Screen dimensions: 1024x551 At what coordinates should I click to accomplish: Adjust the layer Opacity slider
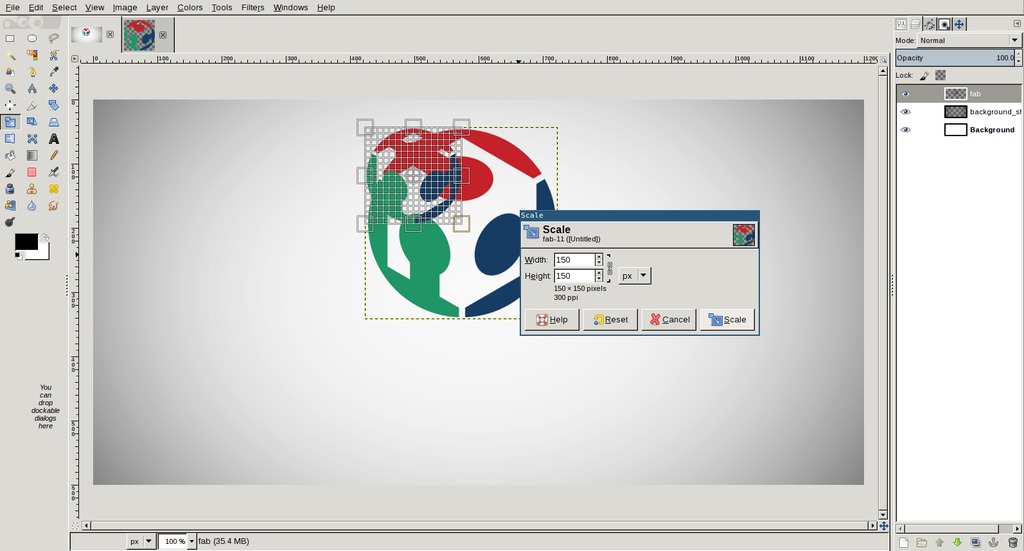click(x=955, y=58)
